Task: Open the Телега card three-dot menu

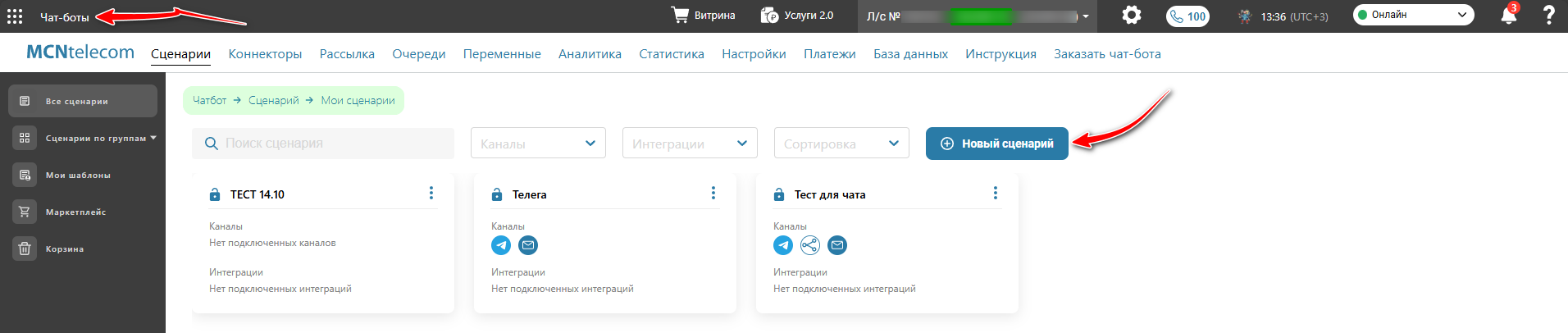Action: click(713, 193)
